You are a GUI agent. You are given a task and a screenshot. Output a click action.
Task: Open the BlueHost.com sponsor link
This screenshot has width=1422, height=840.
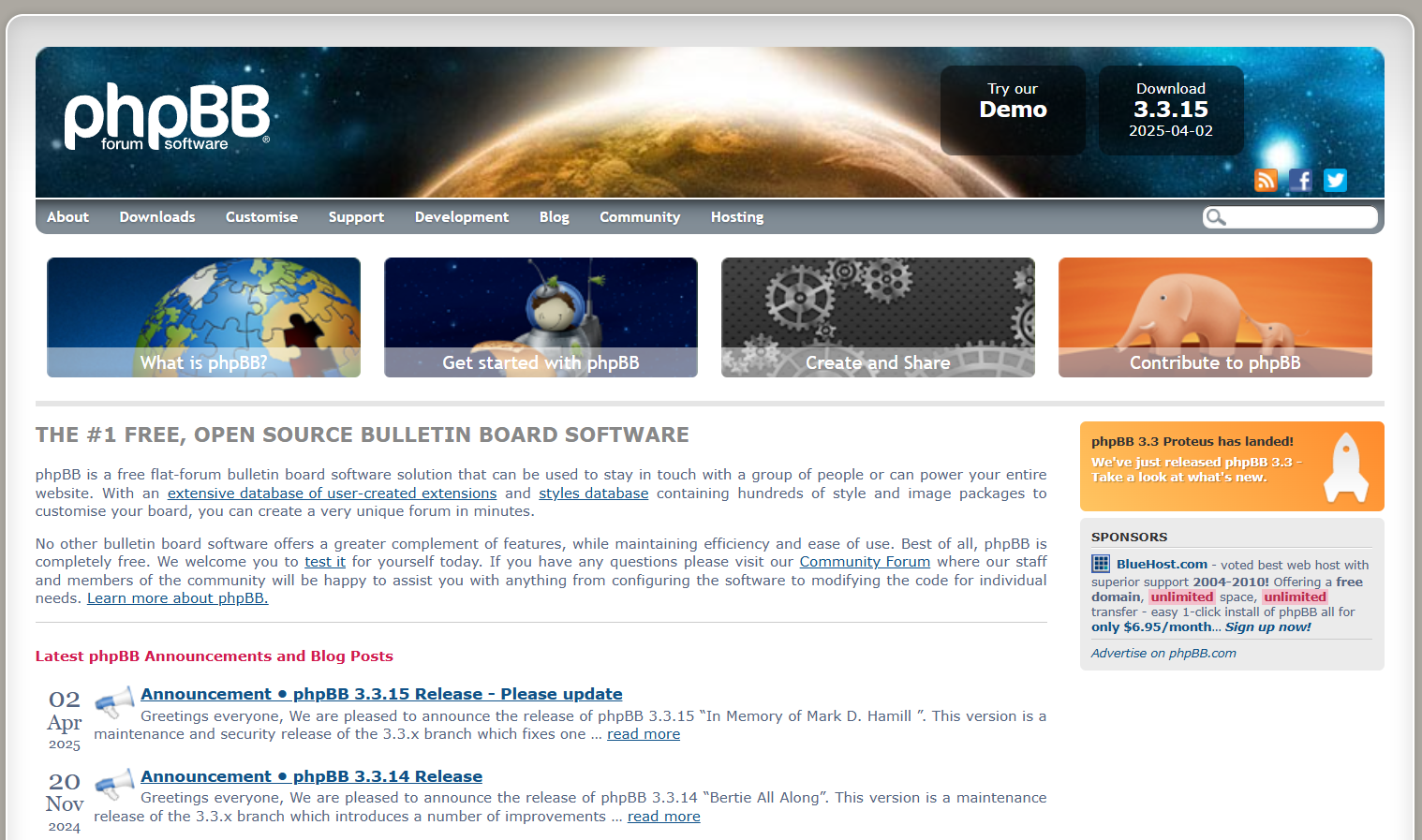click(1162, 564)
